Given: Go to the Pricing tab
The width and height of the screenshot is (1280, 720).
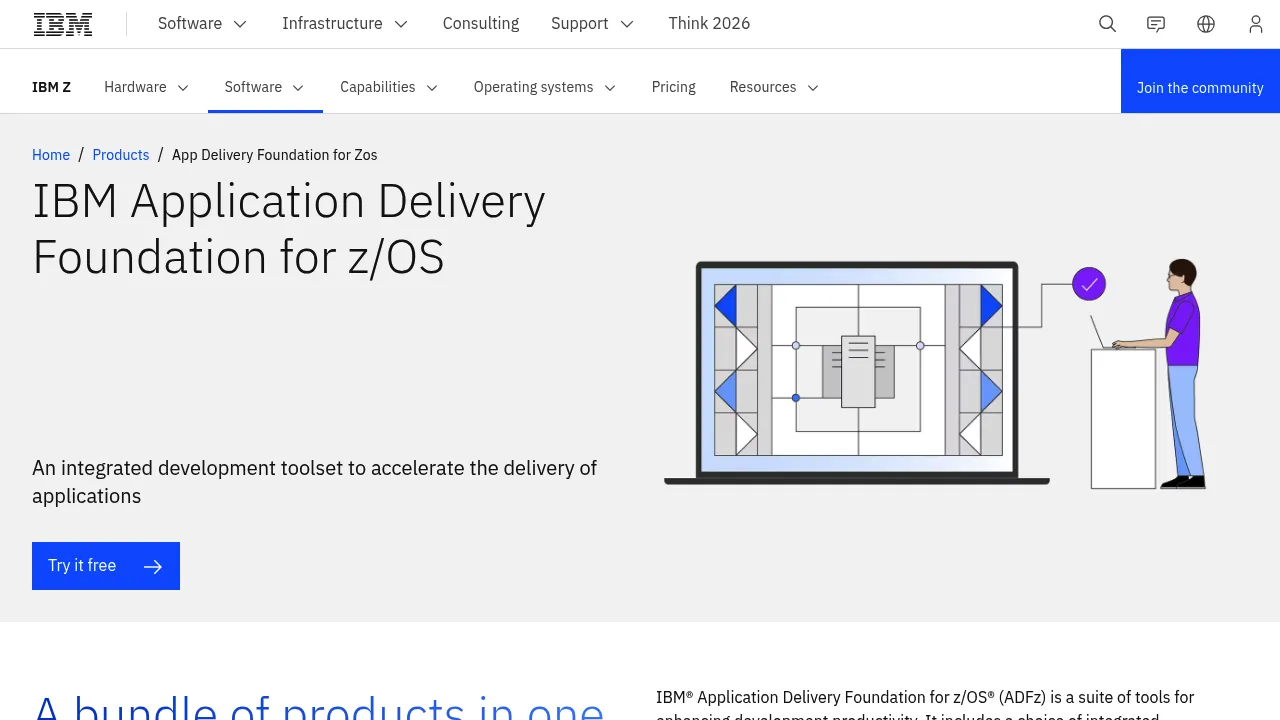Looking at the screenshot, I should pos(674,87).
